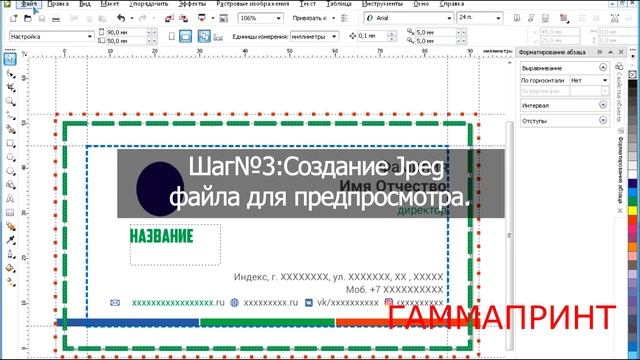Click the Open folder icon
640x360 pixels.
(27, 18)
